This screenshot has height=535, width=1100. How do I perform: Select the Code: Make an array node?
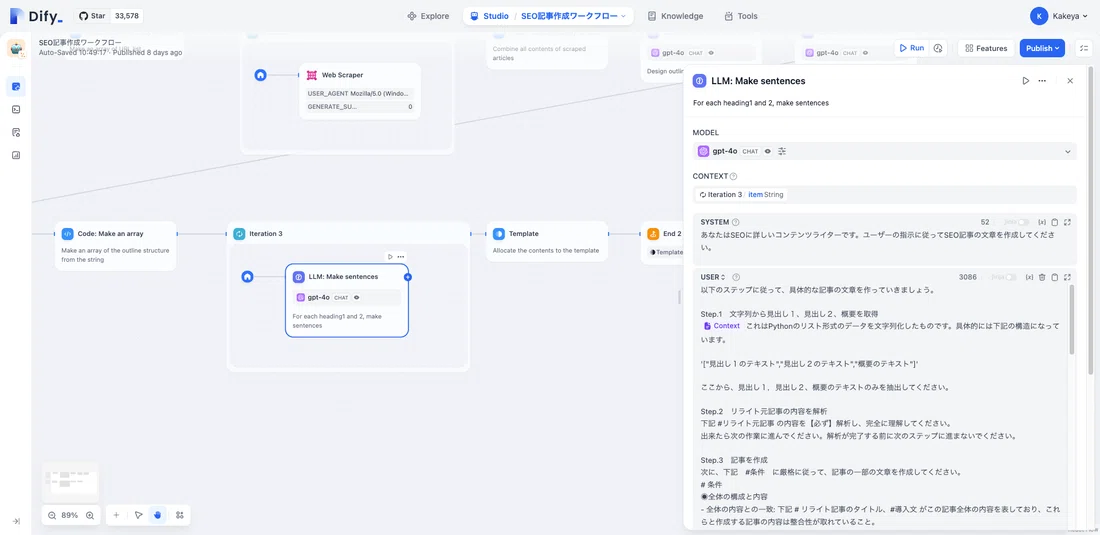[x=116, y=246]
